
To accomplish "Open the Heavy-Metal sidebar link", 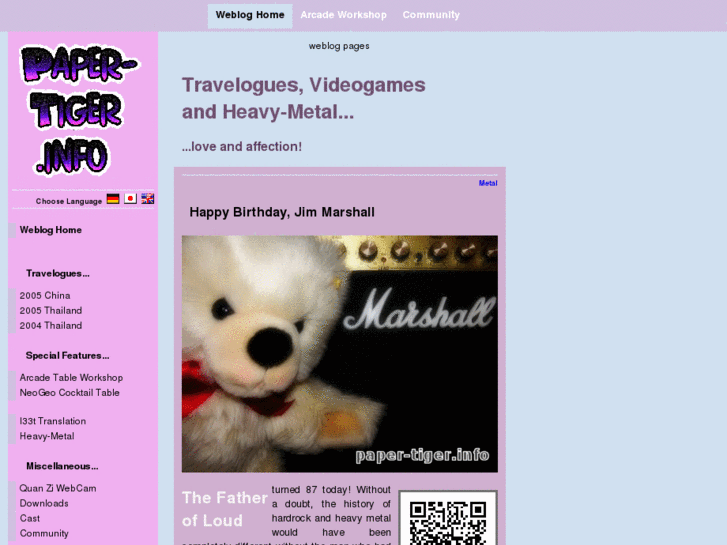I will (x=47, y=436).
